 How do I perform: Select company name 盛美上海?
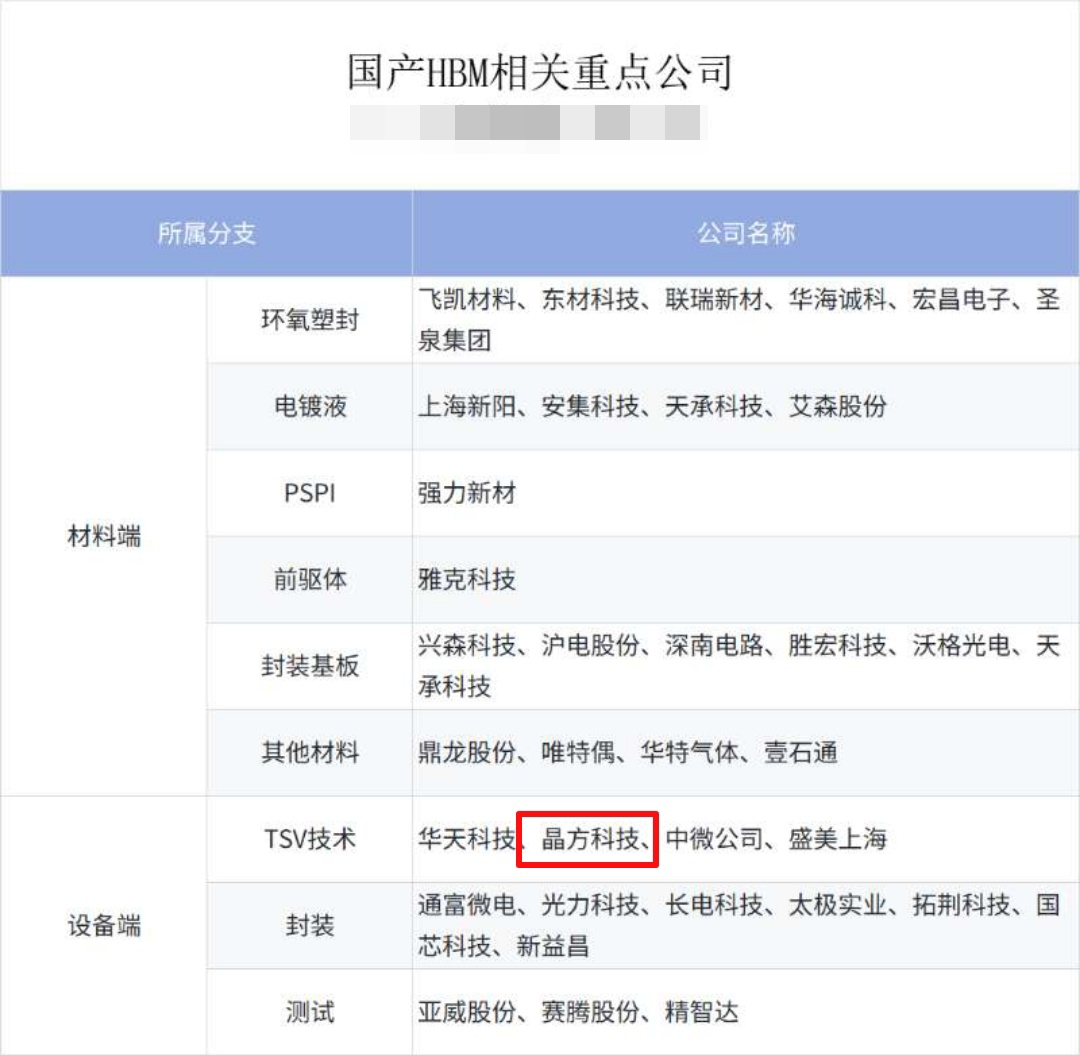pos(838,839)
